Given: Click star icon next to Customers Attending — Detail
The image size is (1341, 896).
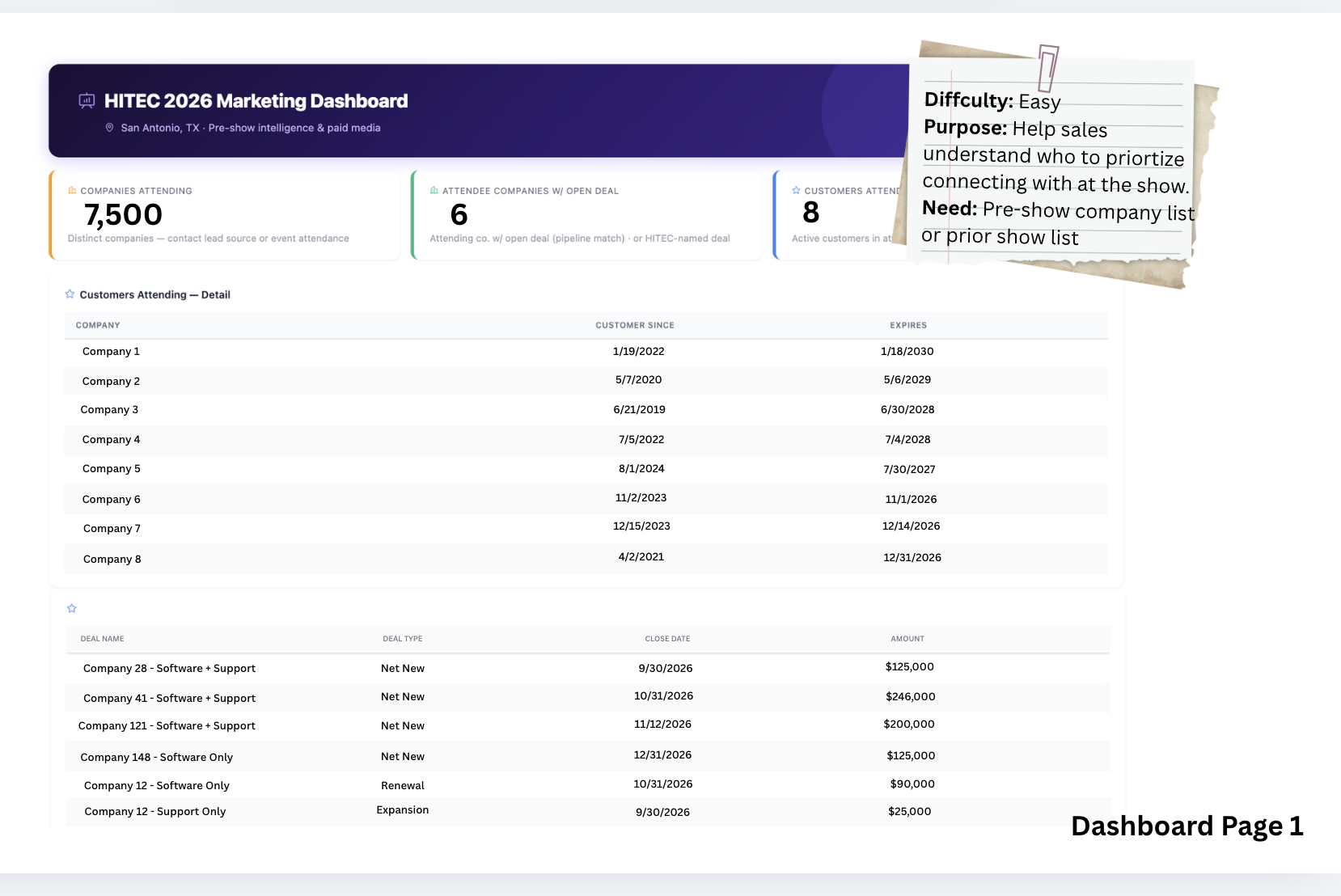Looking at the screenshot, I should (x=70, y=294).
